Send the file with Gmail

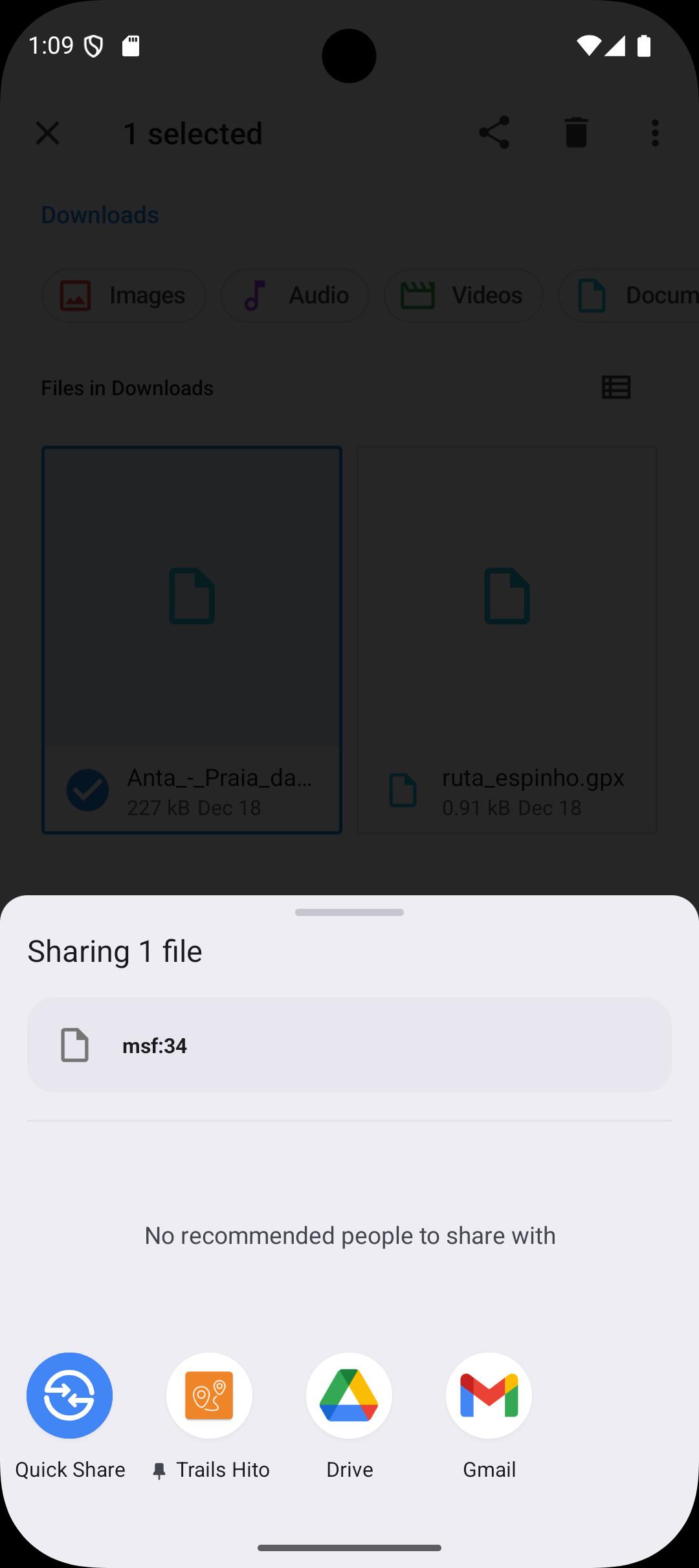(x=489, y=1395)
